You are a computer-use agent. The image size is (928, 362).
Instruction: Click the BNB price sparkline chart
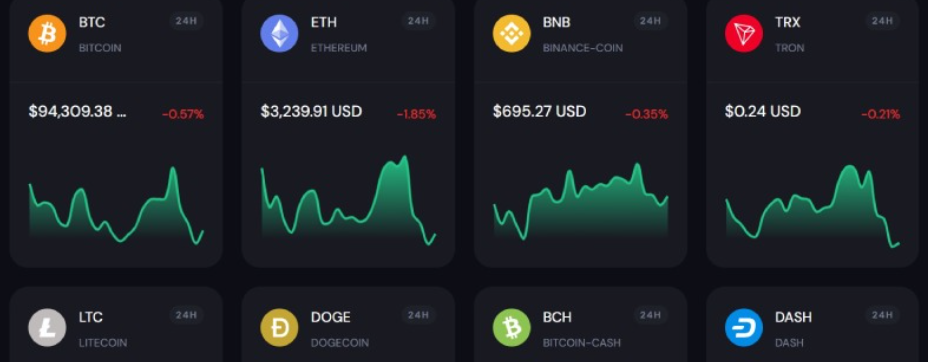581,201
